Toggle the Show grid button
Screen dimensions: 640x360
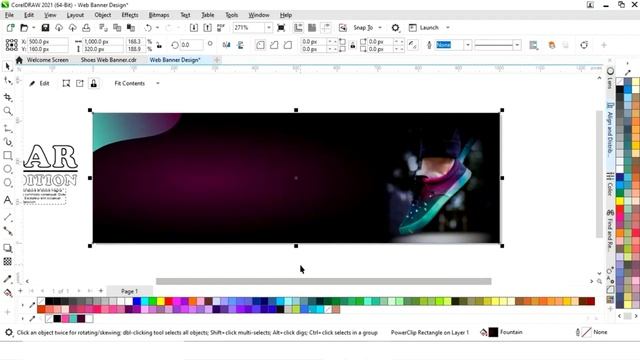click(312, 28)
